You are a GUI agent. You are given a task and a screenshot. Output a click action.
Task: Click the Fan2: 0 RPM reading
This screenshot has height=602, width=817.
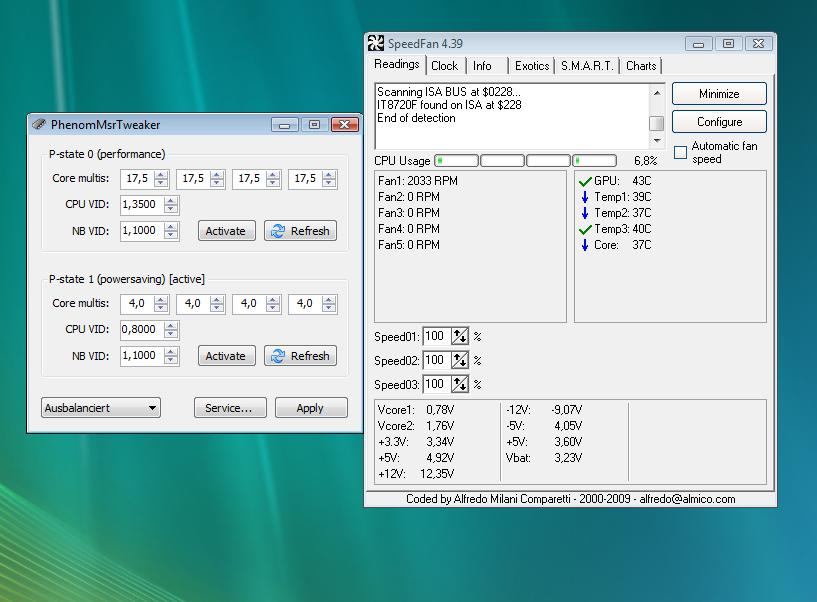pyautogui.click(x=408, y=198)
